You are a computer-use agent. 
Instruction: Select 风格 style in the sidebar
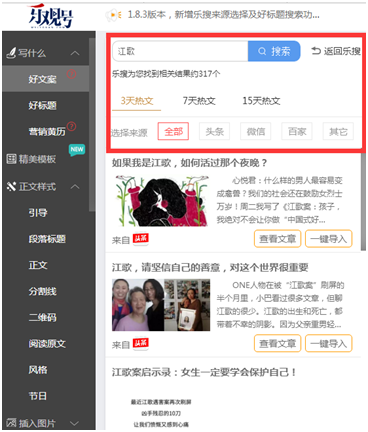[38, 370]
